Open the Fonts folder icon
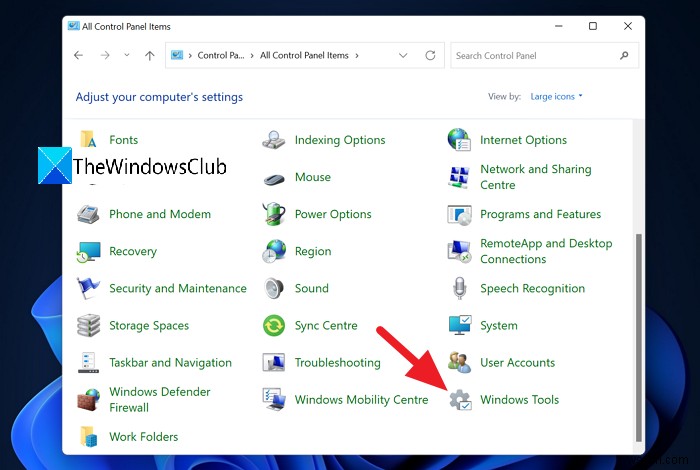The width and height of the screenshot is (700, 470). tap(88, 139)
